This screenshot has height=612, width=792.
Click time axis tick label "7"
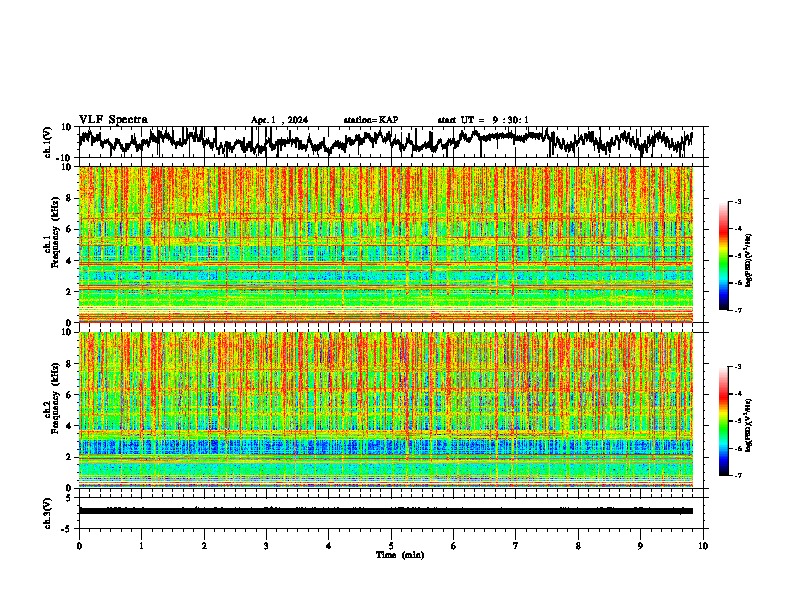coord(516,546)
